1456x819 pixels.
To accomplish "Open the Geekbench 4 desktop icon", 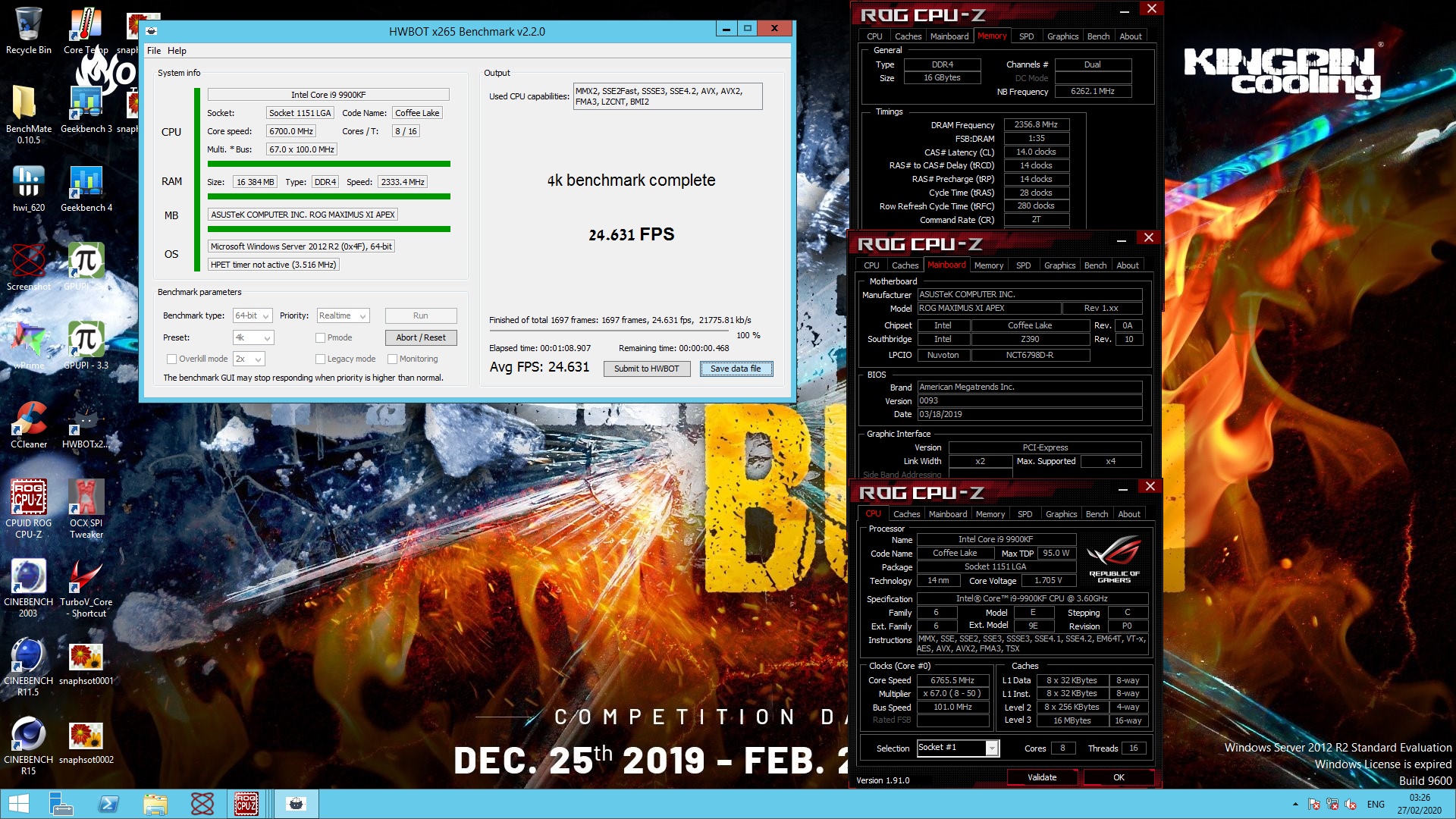I will click(86, 188).
